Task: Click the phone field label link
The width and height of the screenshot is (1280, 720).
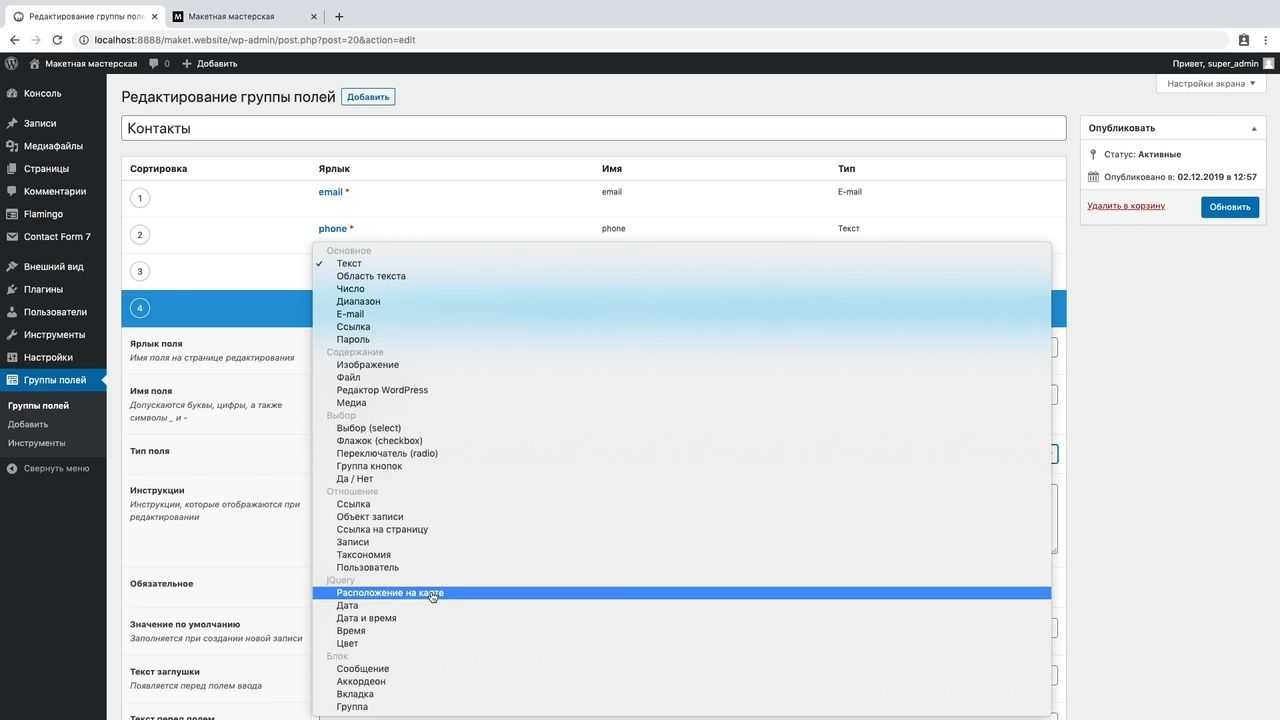Action: pyautogui.click(x=333, y=229)
